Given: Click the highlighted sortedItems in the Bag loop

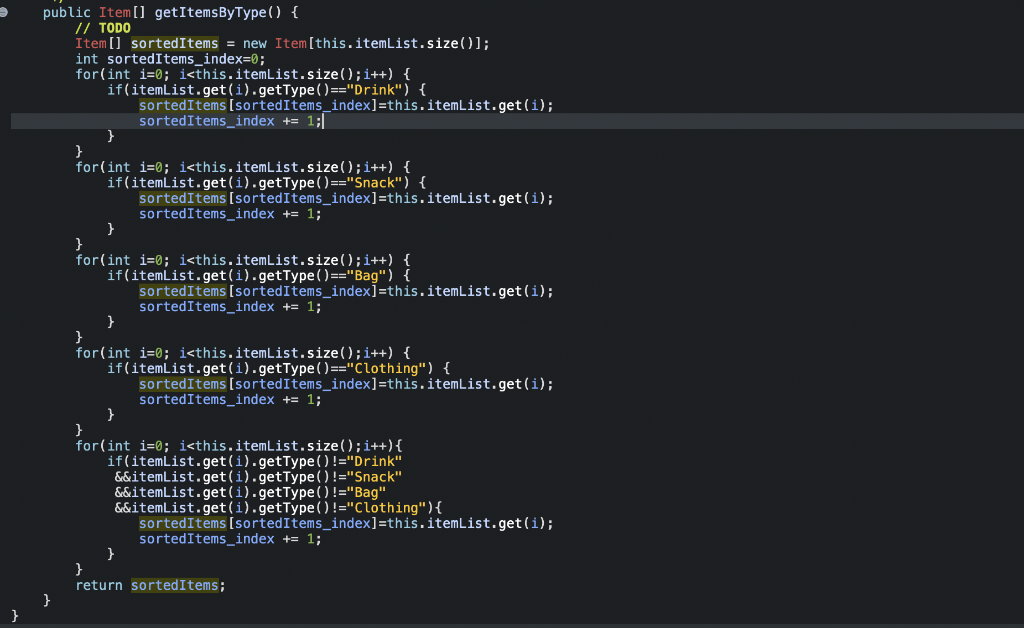Looking at the screenshot, I should (x=181, y=290).
